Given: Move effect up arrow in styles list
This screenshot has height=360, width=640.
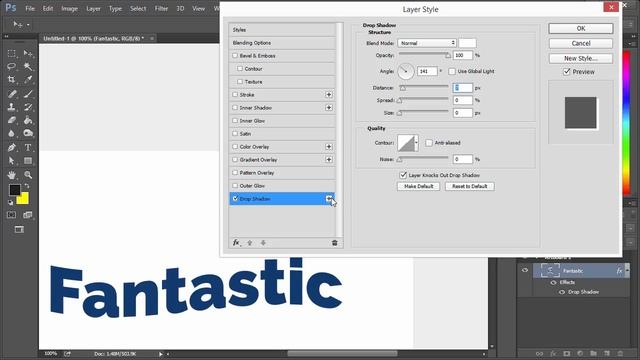Looking at the screenshot, I should point(250,243).
